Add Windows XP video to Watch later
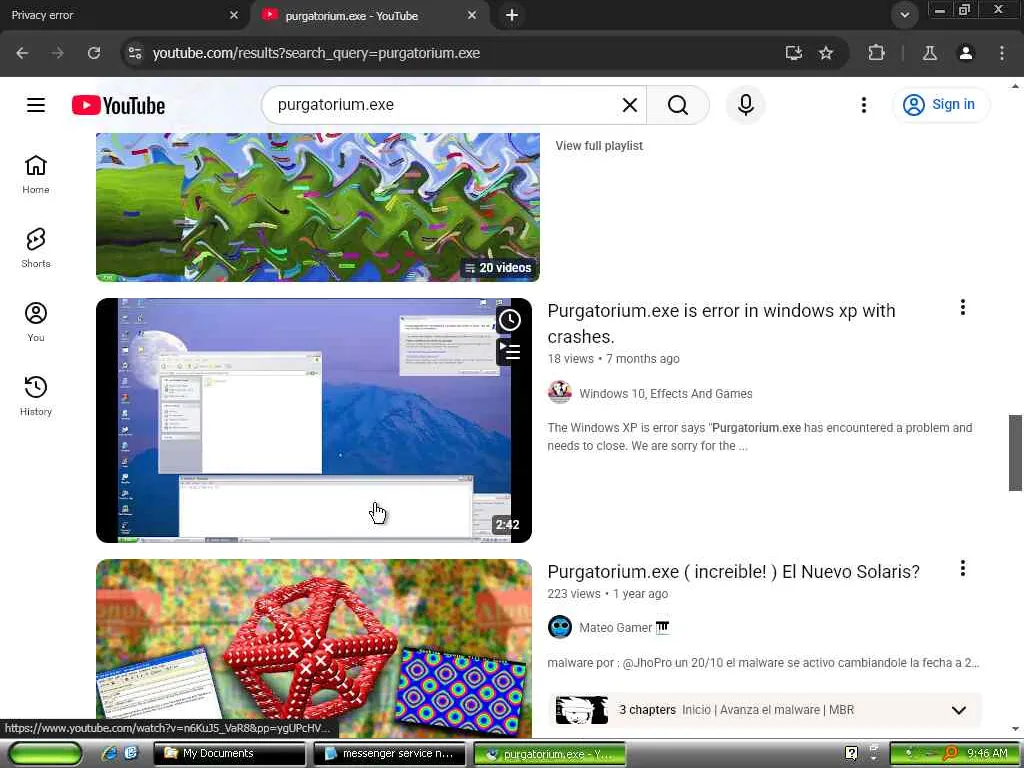 (x=509, y=320)
